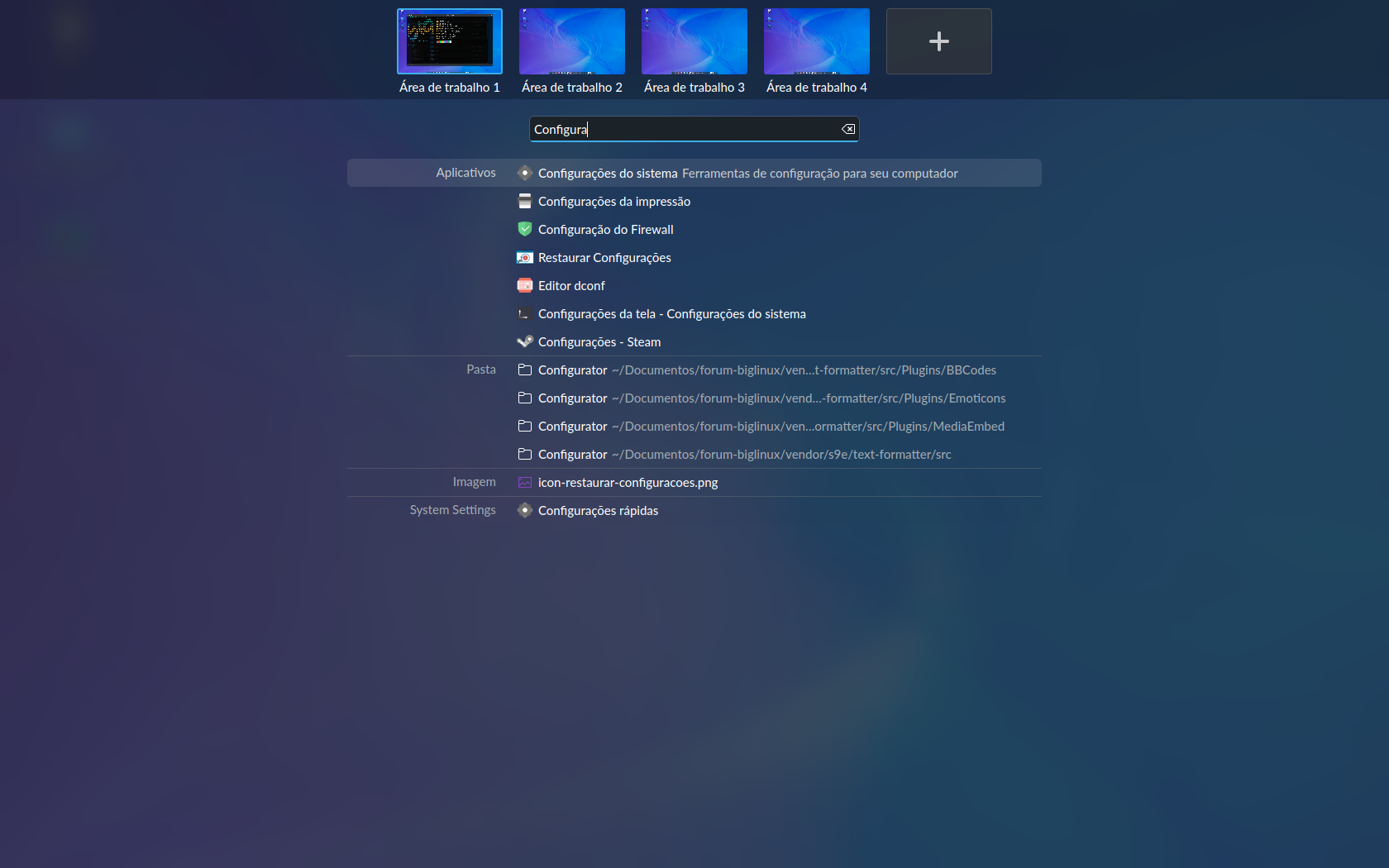
Task: Click the folder icon for Emoticons Configurator
Action: [525, 398]
